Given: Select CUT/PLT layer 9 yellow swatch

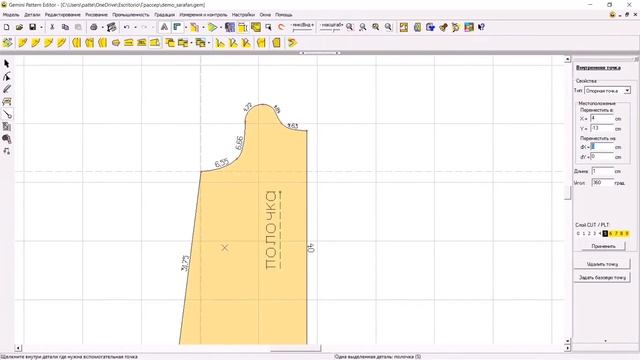Looking at the screenshot, I should pos(627,233).
